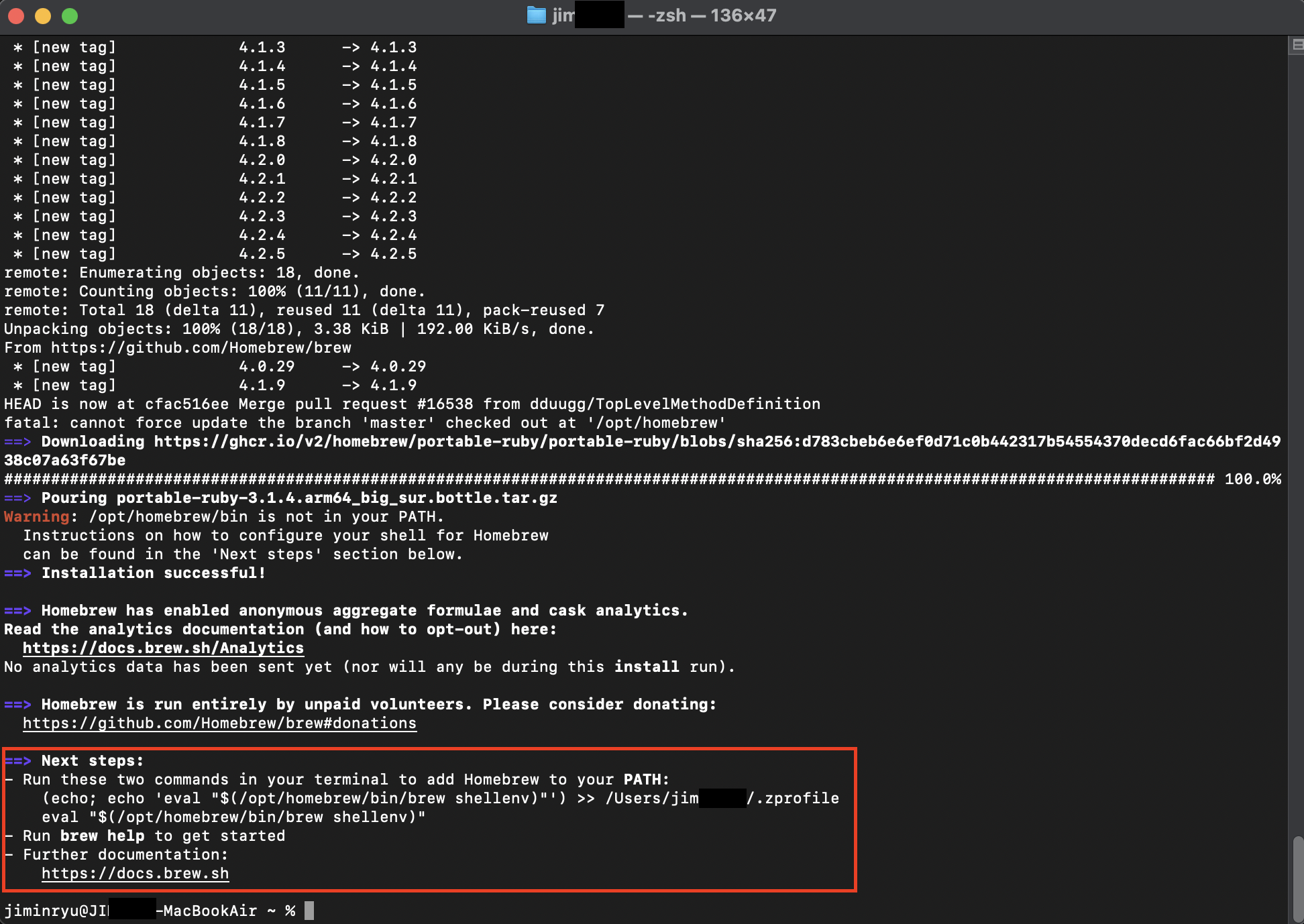
Task: Minimize the terminal with the yellow button
Action: click(43, 15)
